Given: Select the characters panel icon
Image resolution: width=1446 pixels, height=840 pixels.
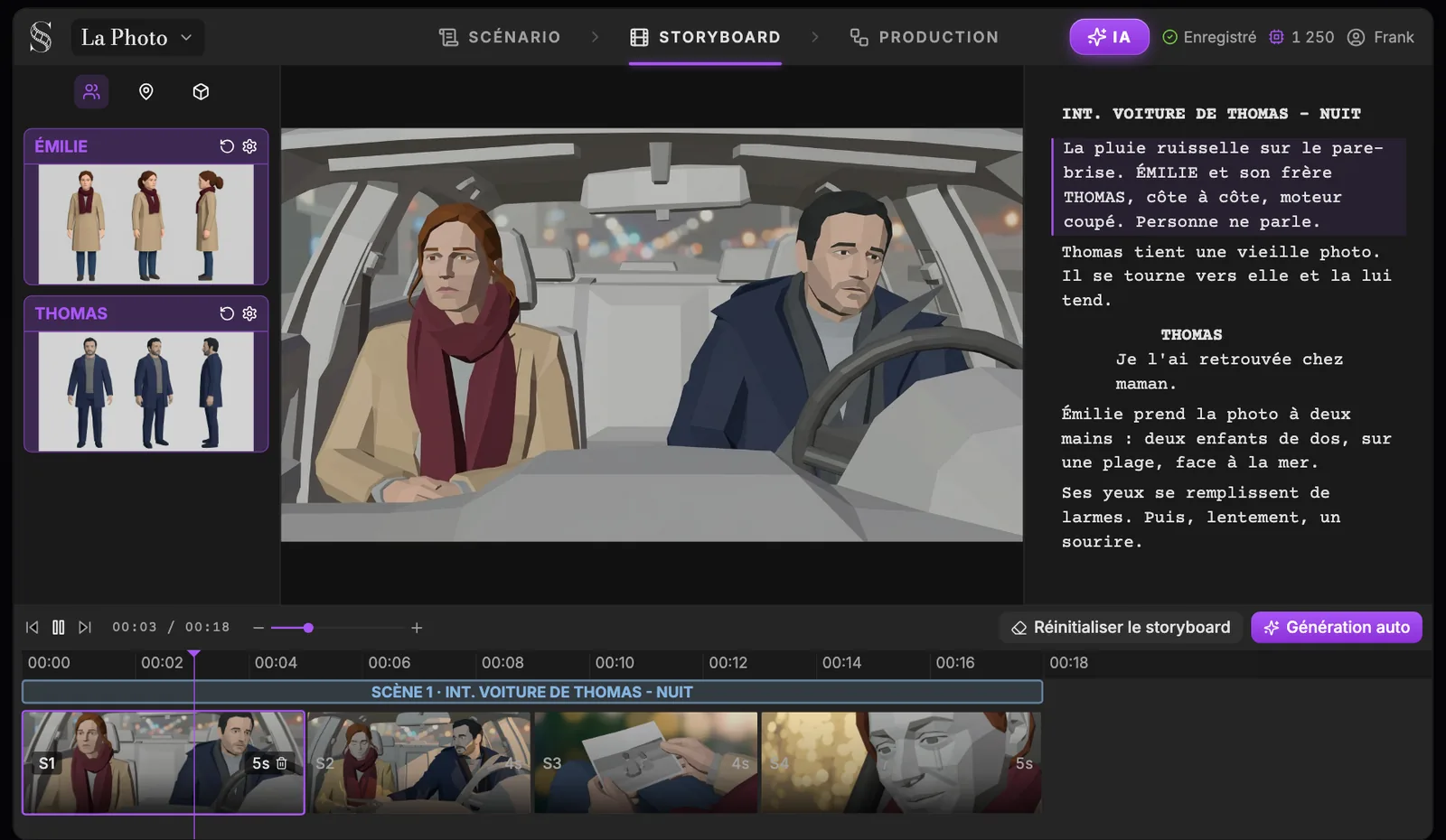Looking at the screenshot, I should [91, 91].
